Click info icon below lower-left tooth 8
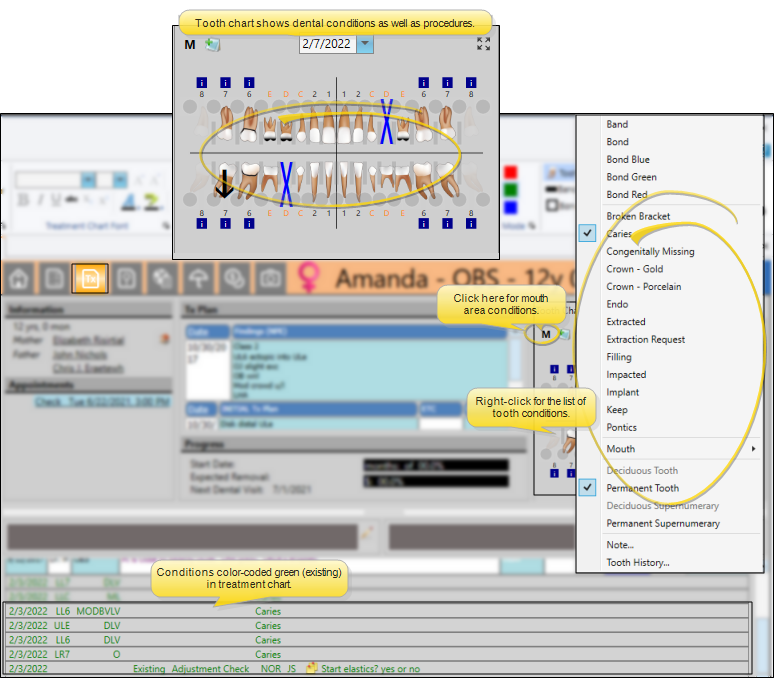Viewport: 774px width, 678px height. point(201,224)
